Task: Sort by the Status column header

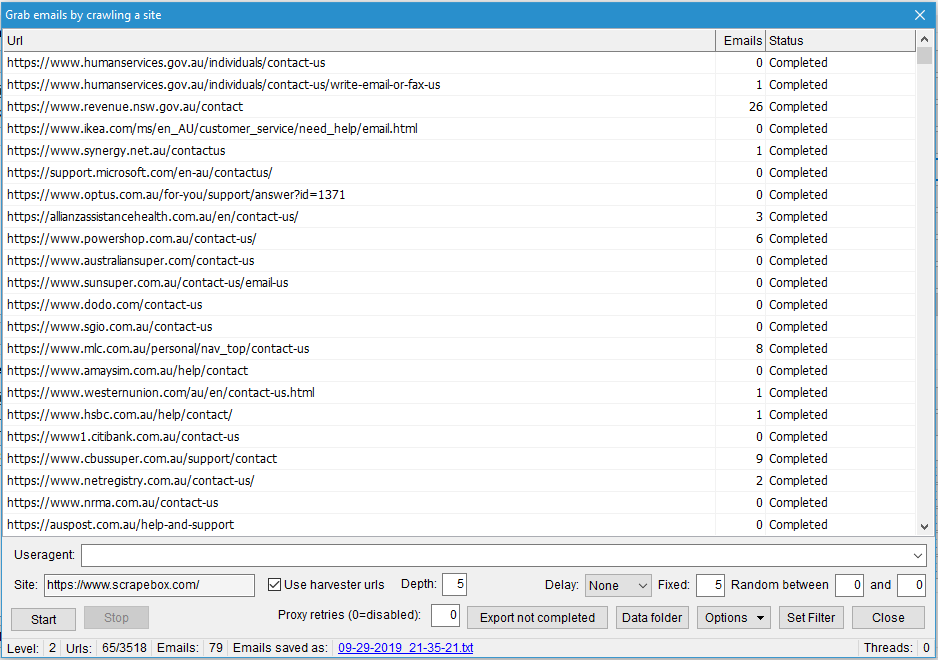Action: tap(840, 41)
